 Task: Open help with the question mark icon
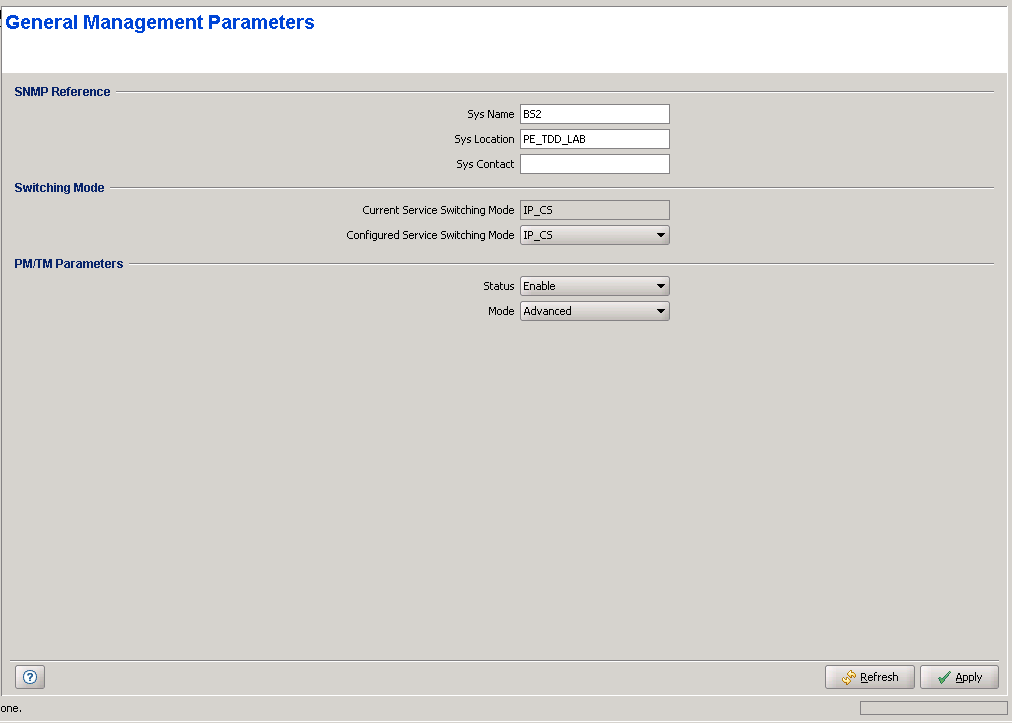click(x=30, y=677)
